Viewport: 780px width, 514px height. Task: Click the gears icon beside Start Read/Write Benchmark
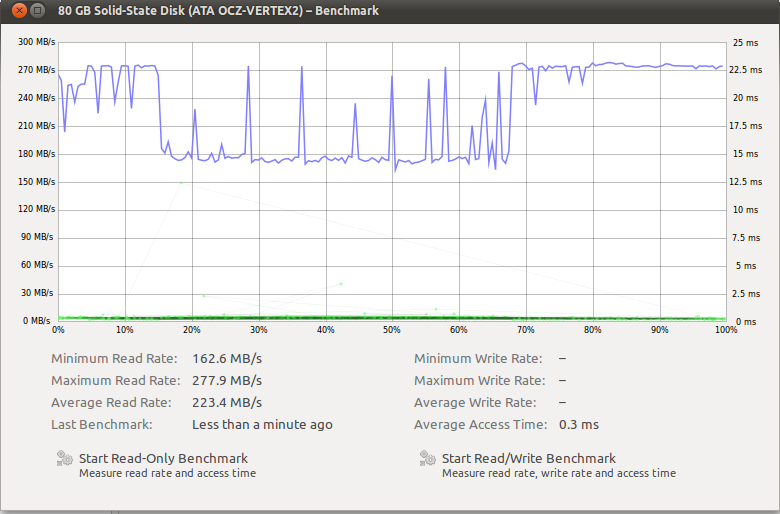[x=428, y=458]
